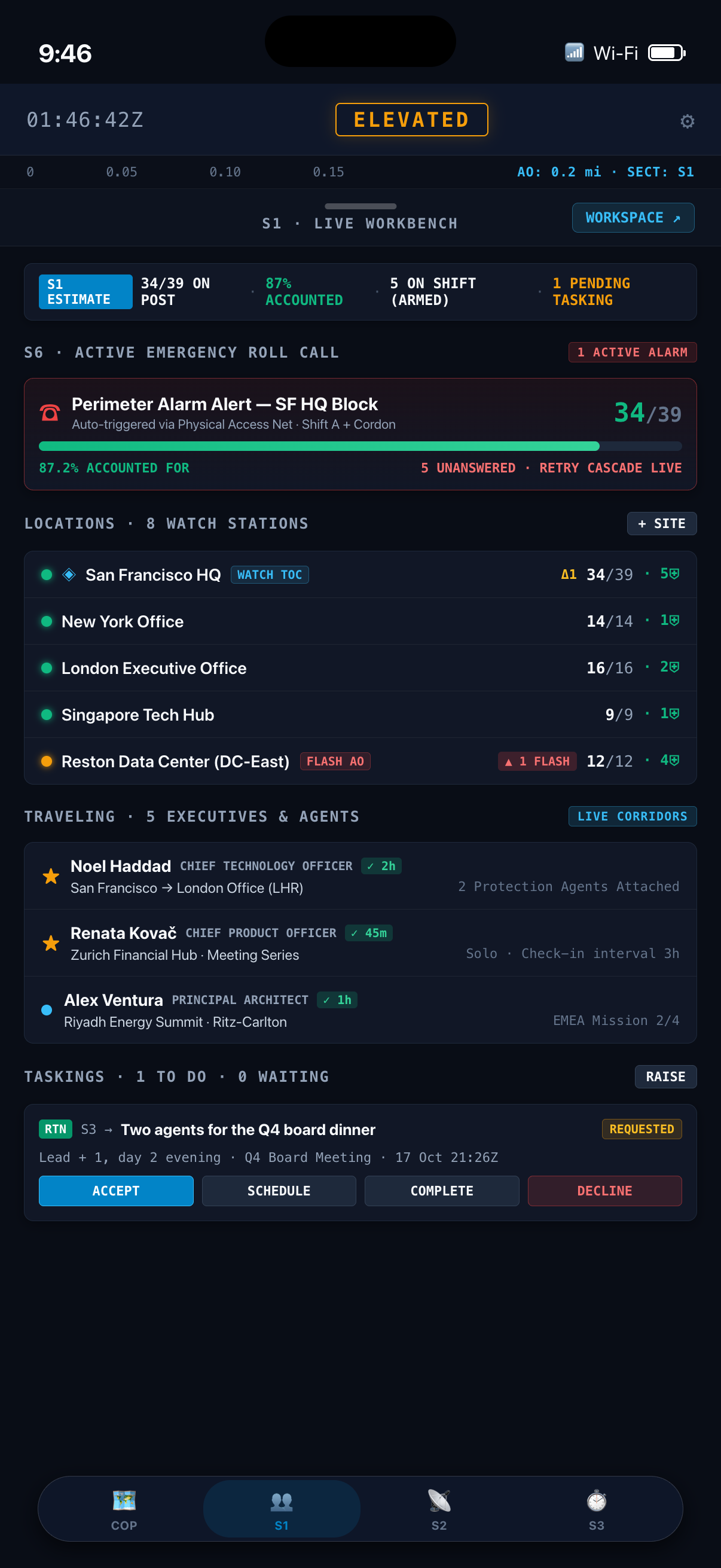Open the COP map tab

124,1508
